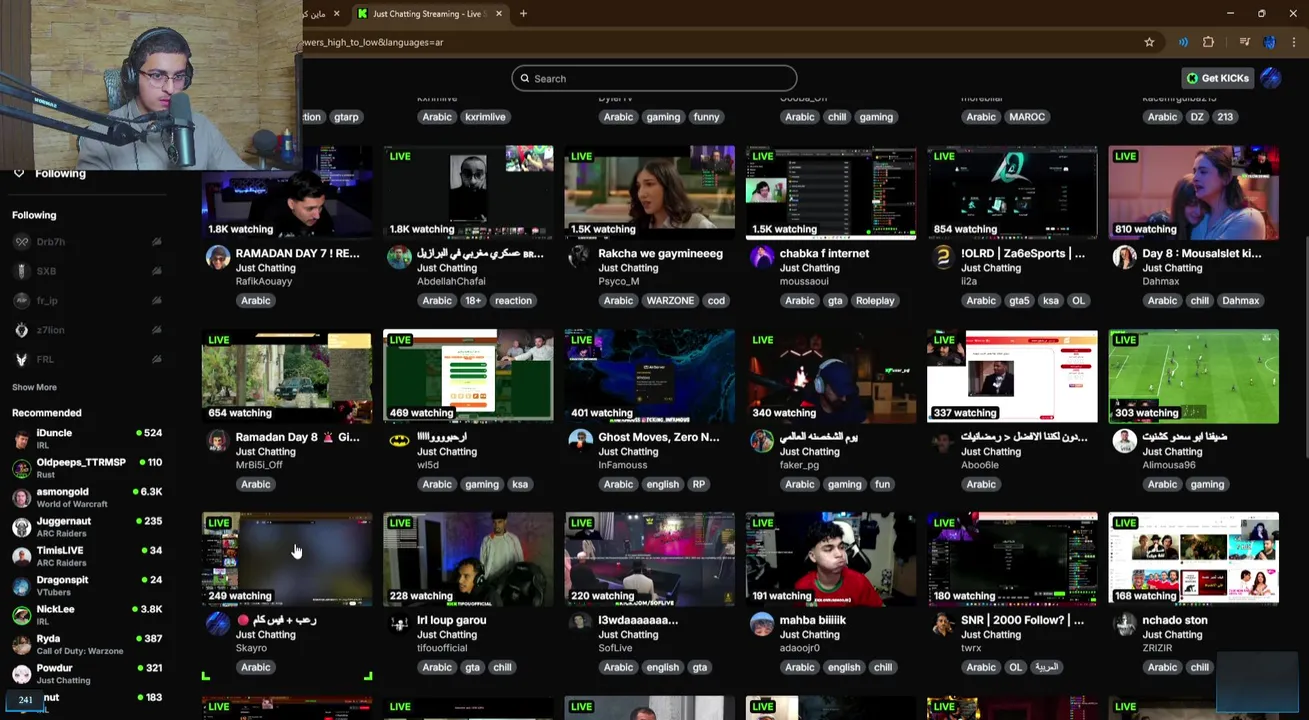This screenshot has height=720, width=1309.
Task: Click the WARZONE tag under Psyco_M
Action: [670, 300]
